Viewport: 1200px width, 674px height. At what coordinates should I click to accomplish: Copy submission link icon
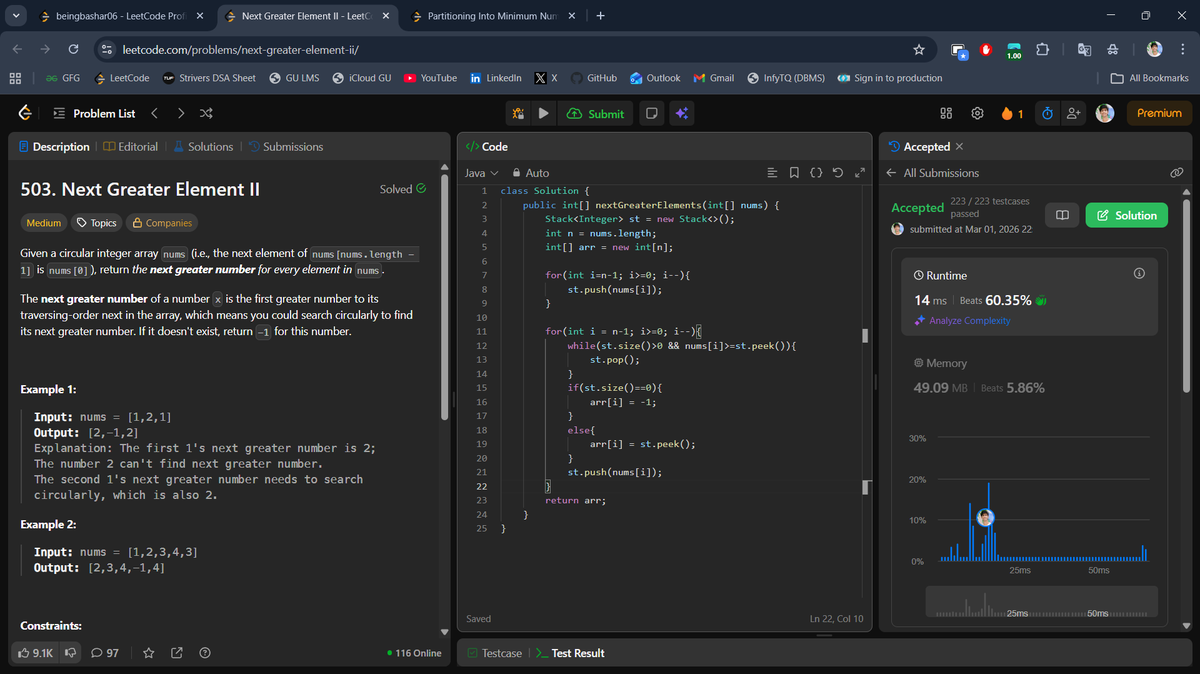[x=1176, y=173]
